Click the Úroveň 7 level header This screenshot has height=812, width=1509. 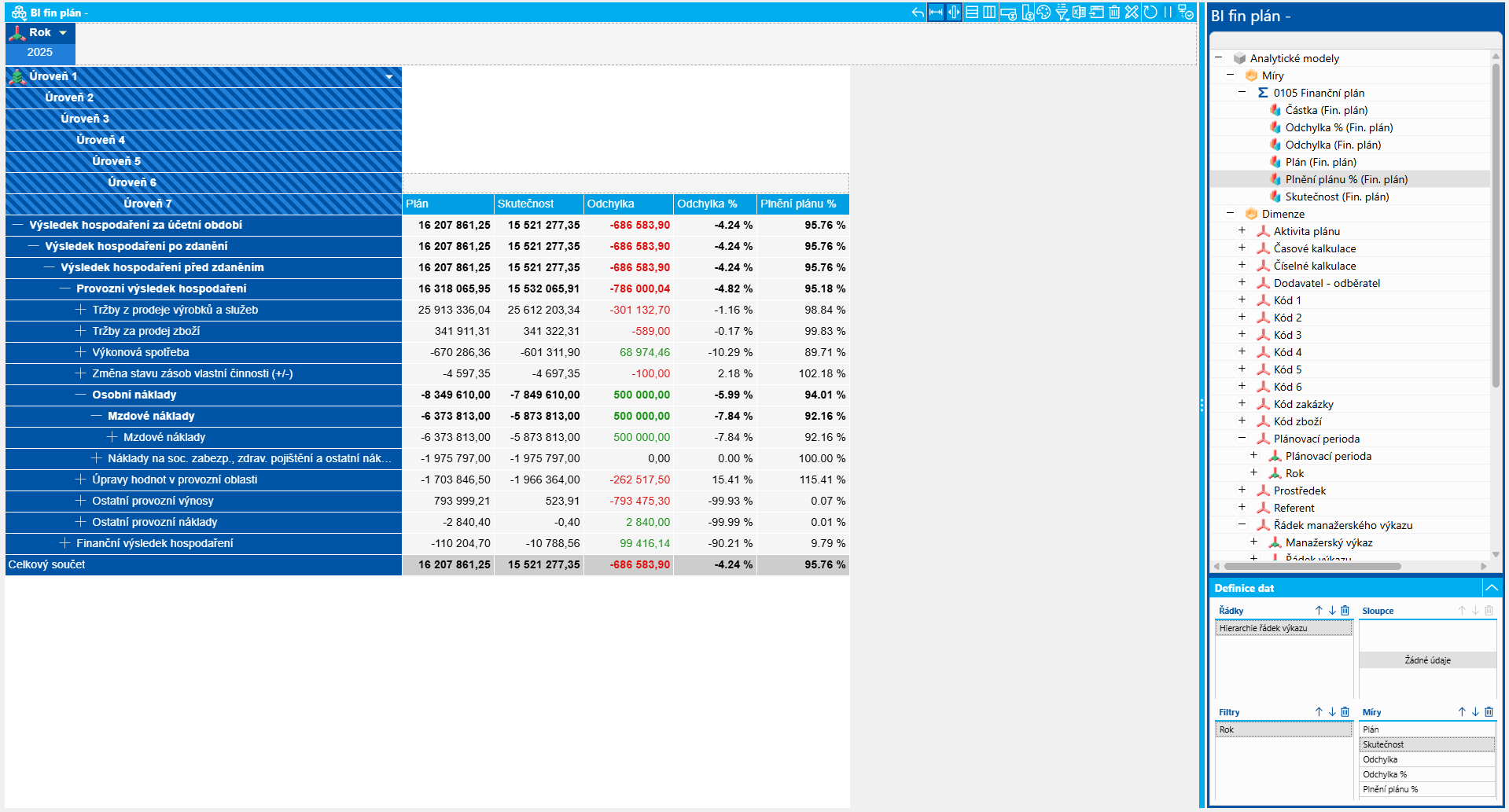(x=204, y=204)
